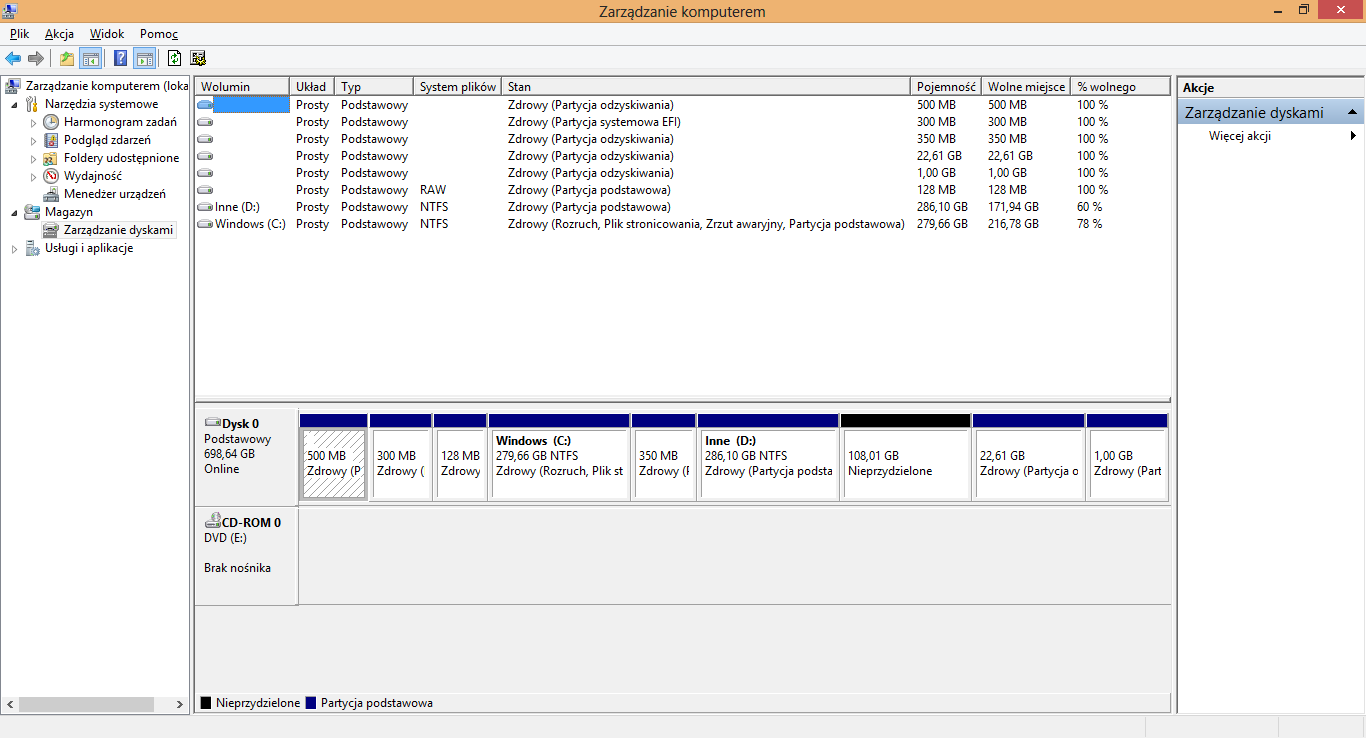Collapse the Narzędzia systemowe tree node

pos(14,104)
